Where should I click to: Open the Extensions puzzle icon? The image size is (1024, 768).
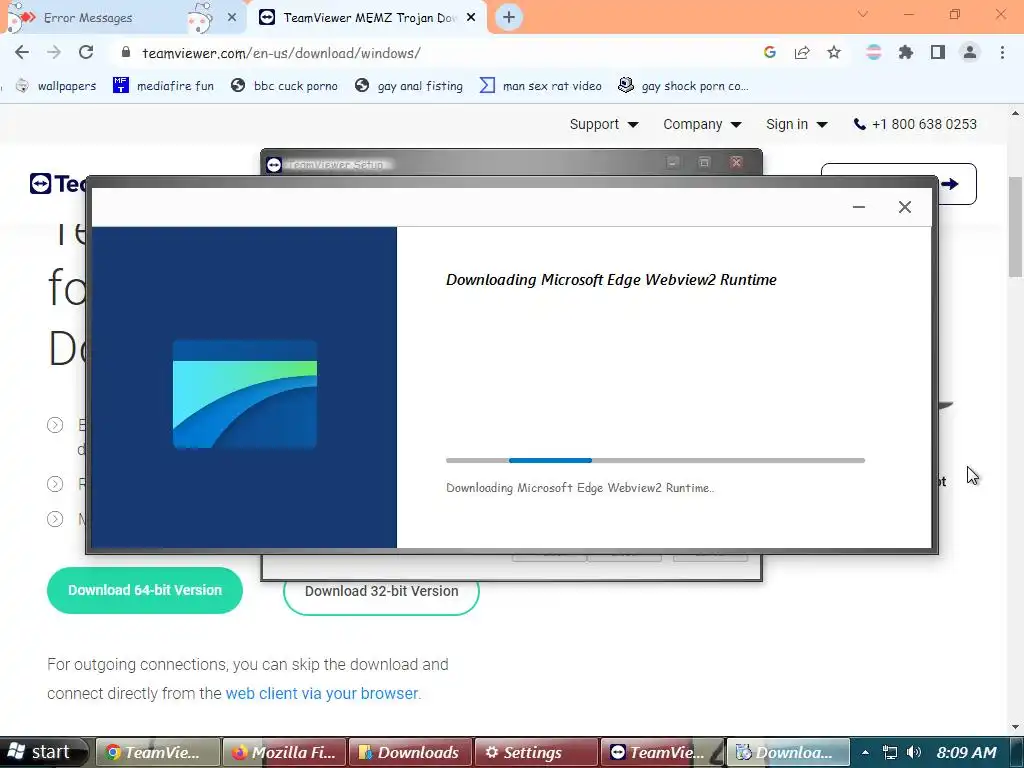(906, 53)
